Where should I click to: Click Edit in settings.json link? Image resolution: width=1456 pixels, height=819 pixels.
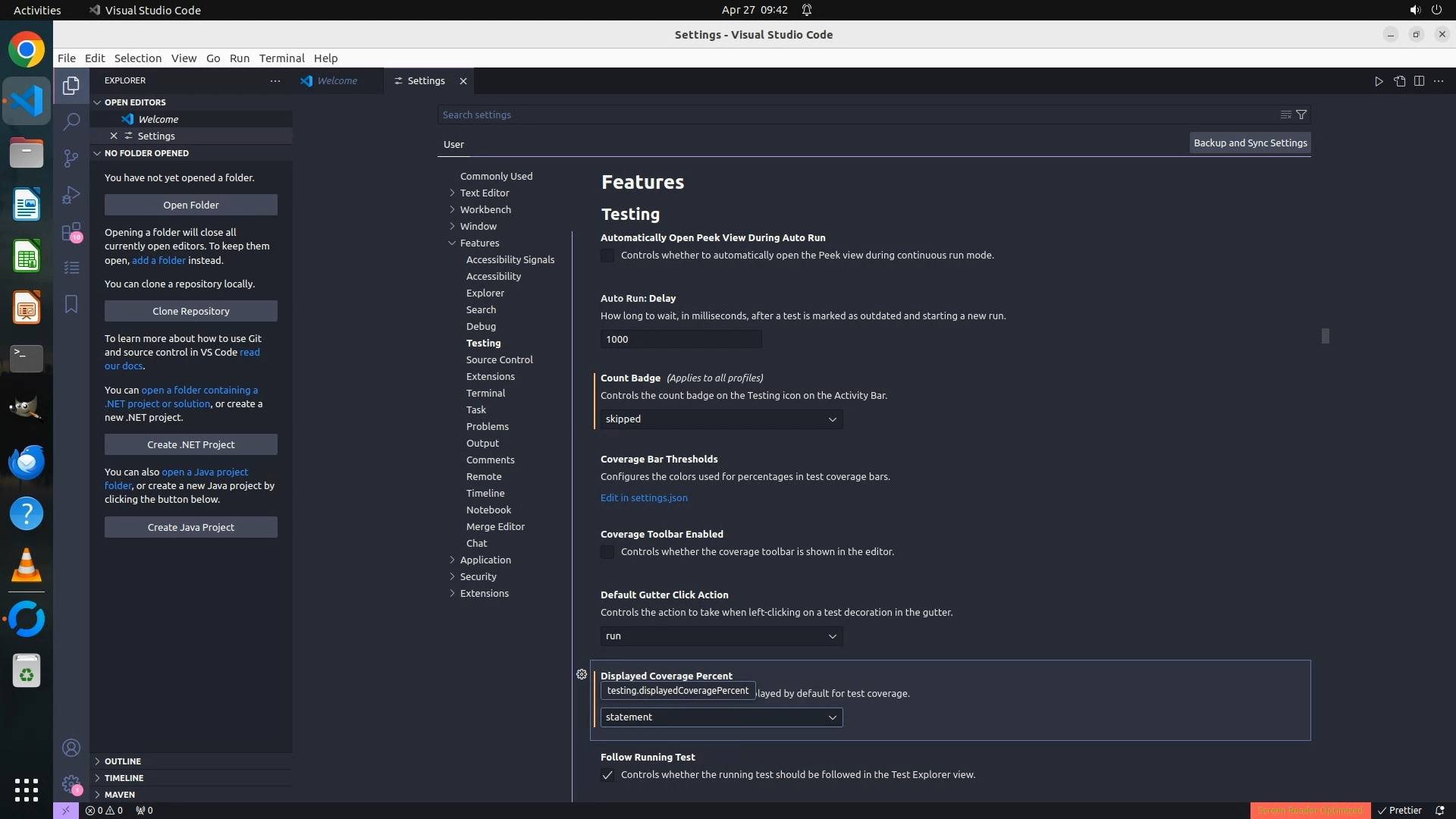point(644,498)
